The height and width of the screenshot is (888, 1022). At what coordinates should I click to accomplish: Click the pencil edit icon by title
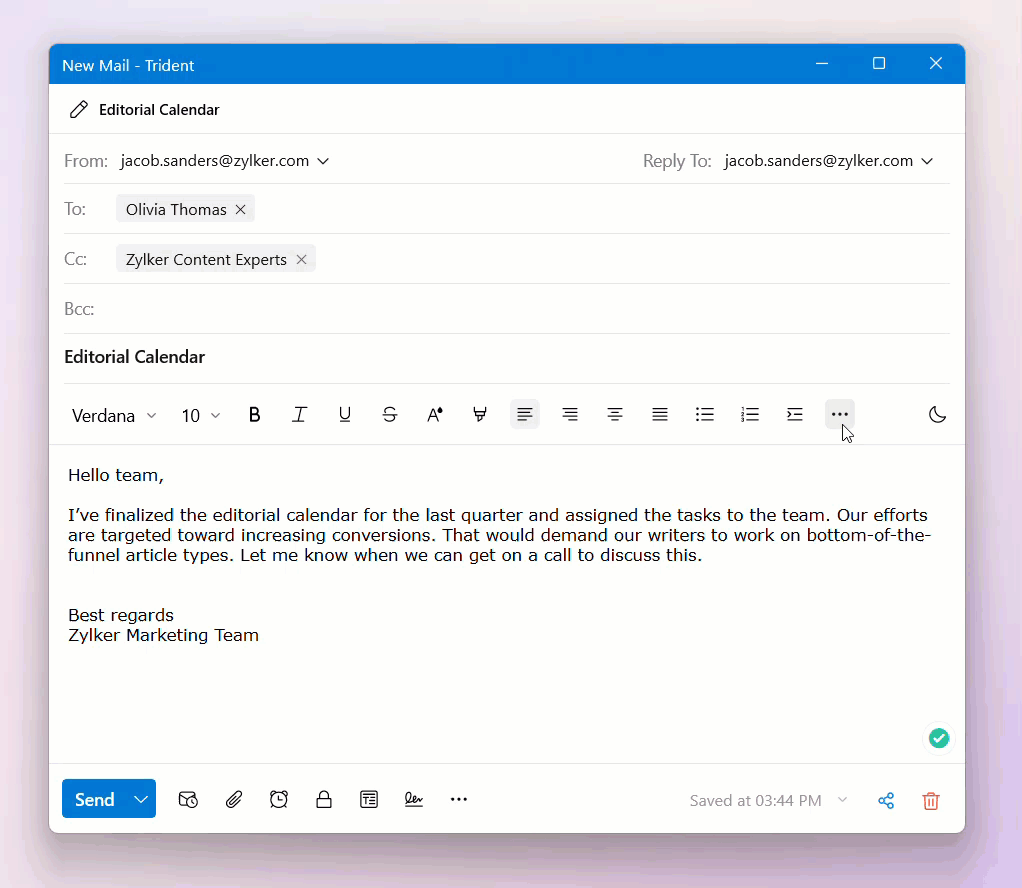79,110
